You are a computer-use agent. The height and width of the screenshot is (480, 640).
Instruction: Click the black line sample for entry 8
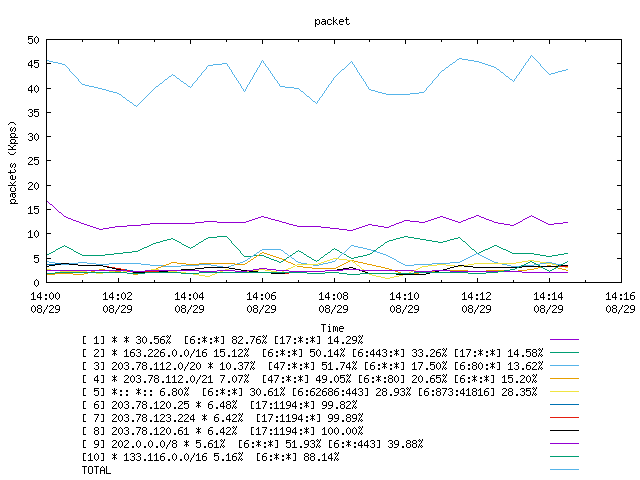(564, 431)
